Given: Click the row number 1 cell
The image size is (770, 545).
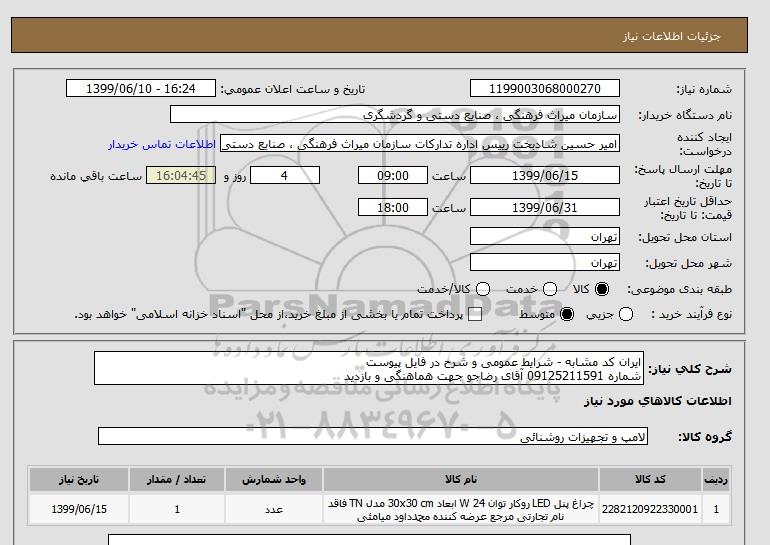Looking at the screenshot, I should 716,509.
